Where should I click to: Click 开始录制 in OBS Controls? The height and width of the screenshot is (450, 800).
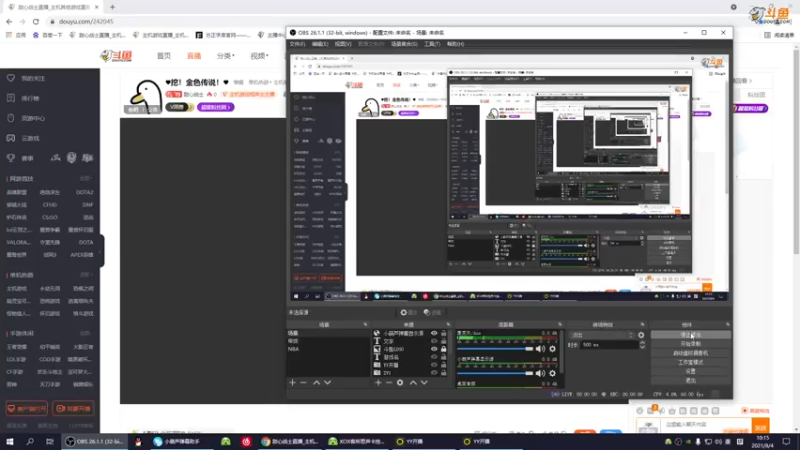coord(691,344)
